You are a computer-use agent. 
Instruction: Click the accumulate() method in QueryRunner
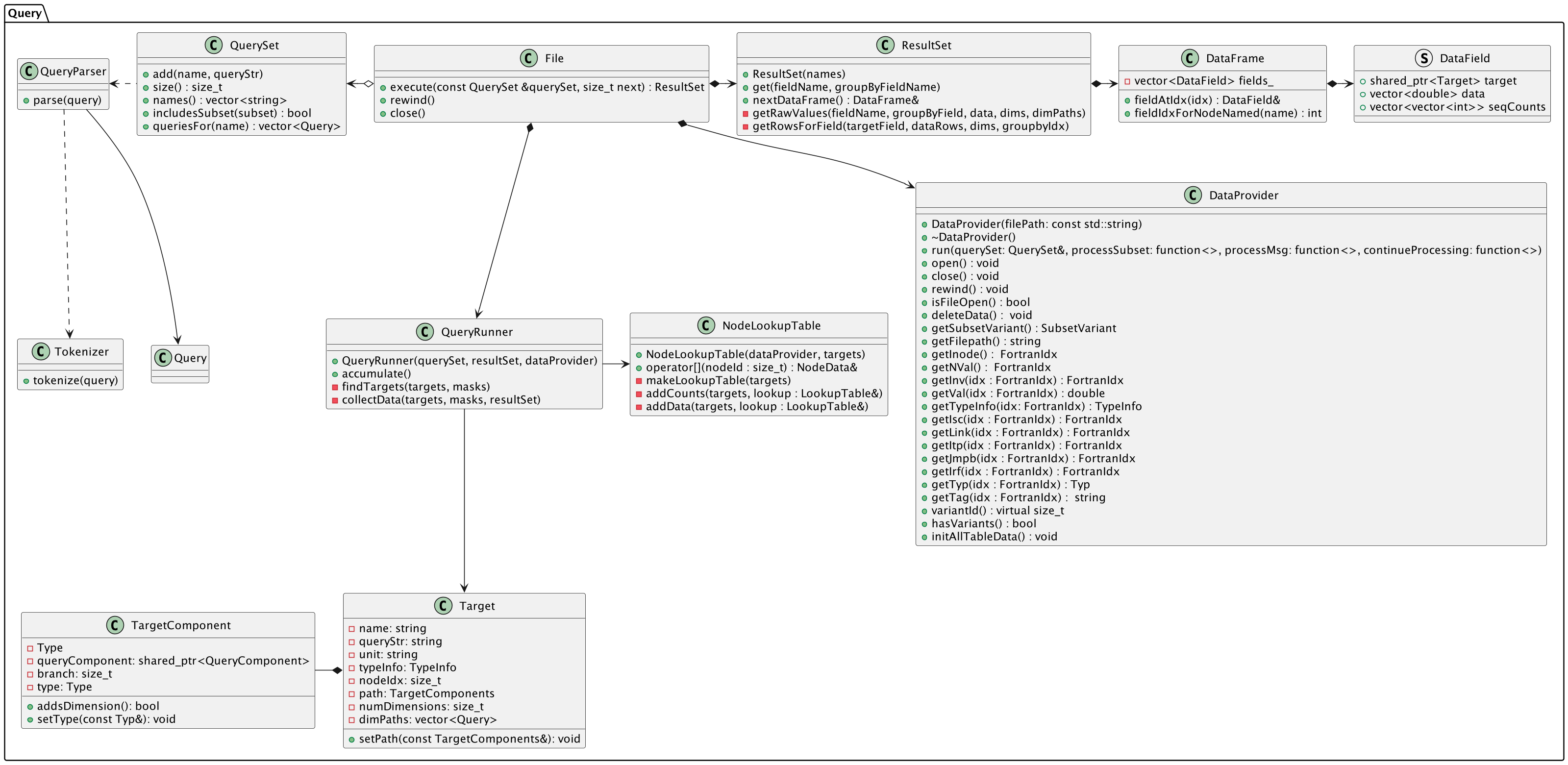pos(376,373)
